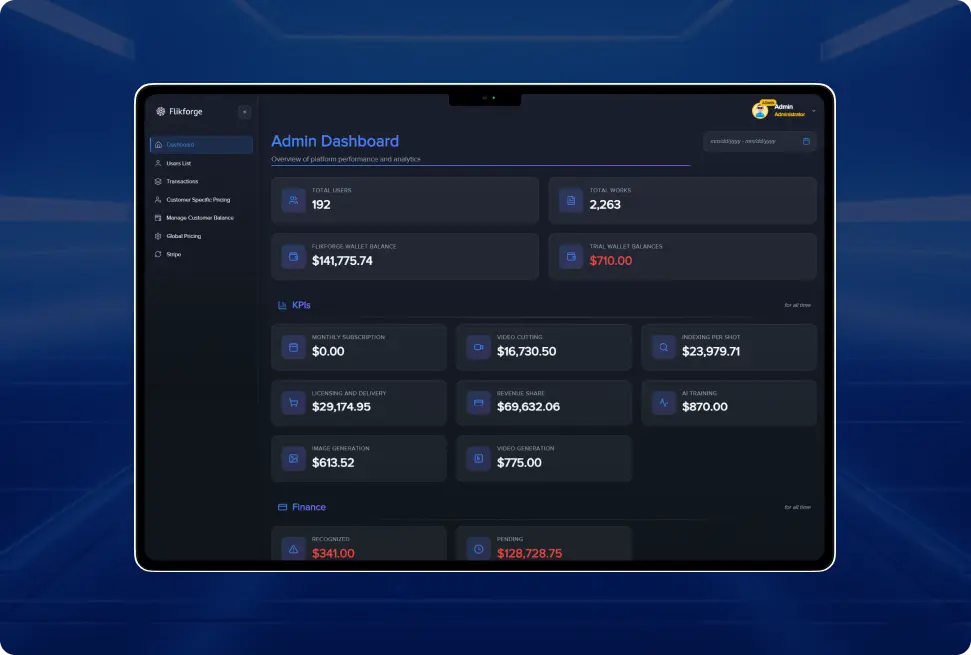
Task: Click the Users List sidebar icon
Action: tap(157, 162)
